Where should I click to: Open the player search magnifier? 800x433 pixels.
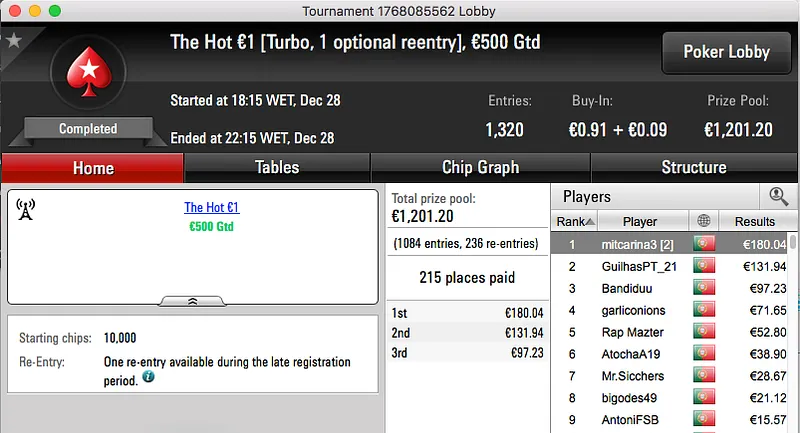[x=777, y=197]
